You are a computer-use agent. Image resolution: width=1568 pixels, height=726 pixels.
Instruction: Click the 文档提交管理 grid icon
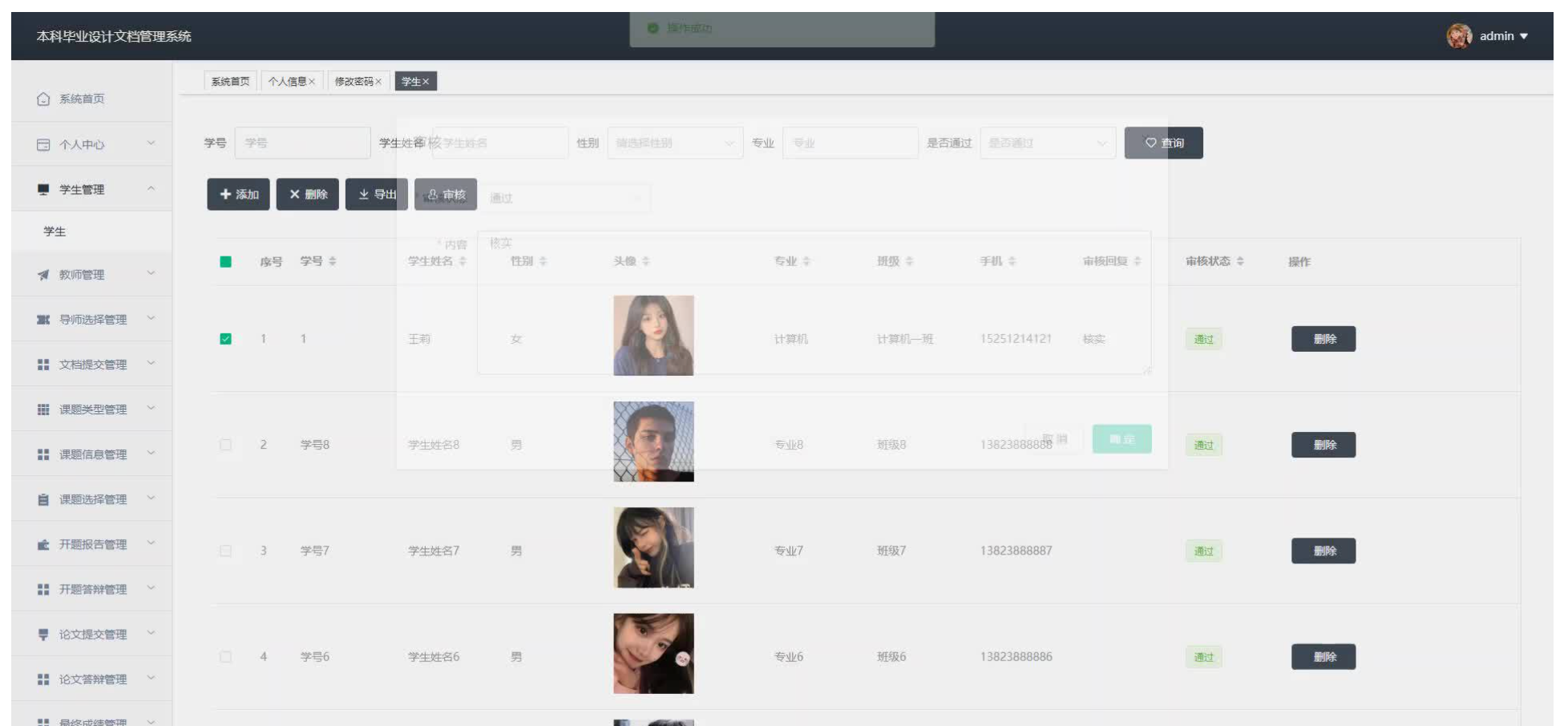coord(43,365)
